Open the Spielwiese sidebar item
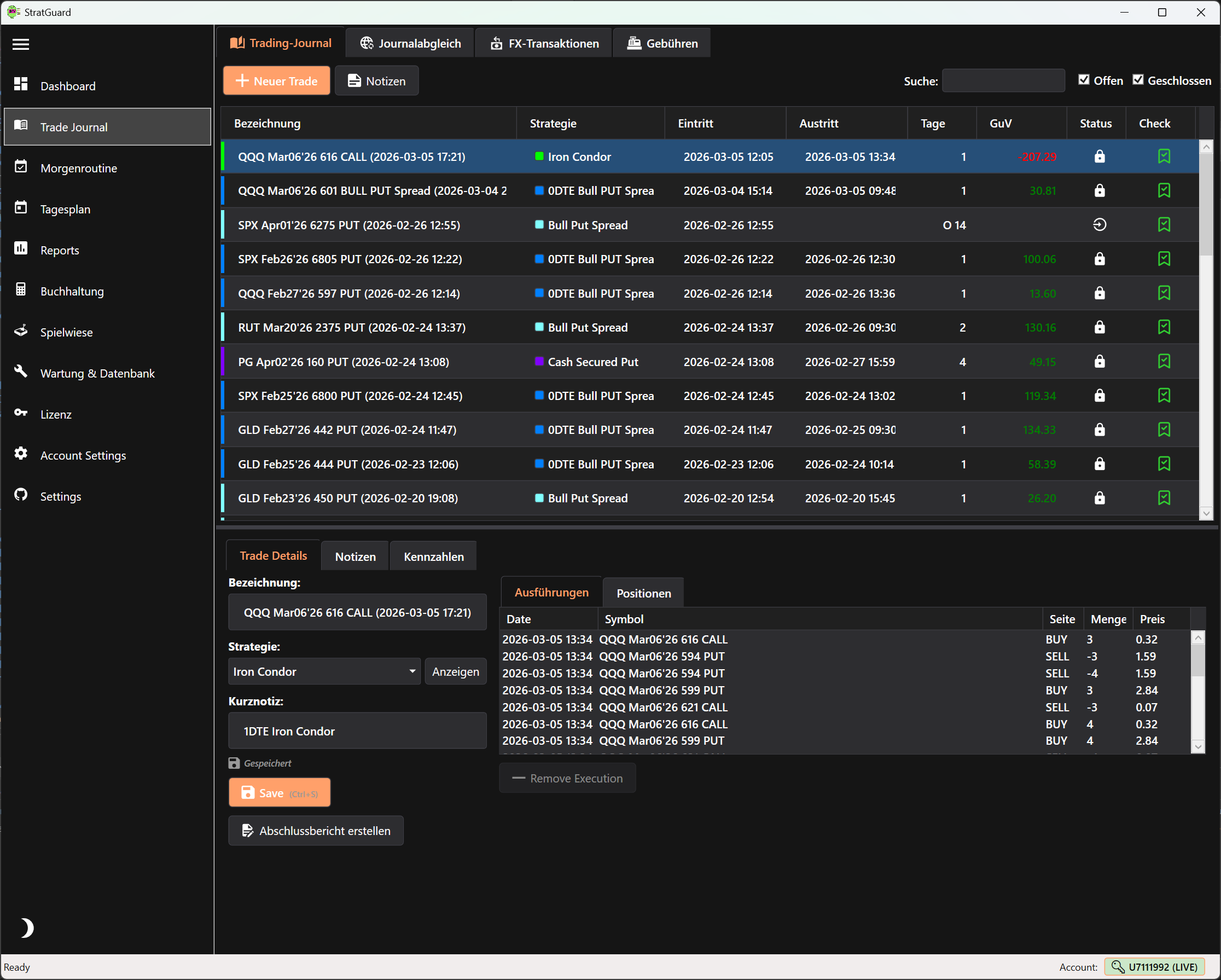The image size is (1221, 980). tap(66, 333)
